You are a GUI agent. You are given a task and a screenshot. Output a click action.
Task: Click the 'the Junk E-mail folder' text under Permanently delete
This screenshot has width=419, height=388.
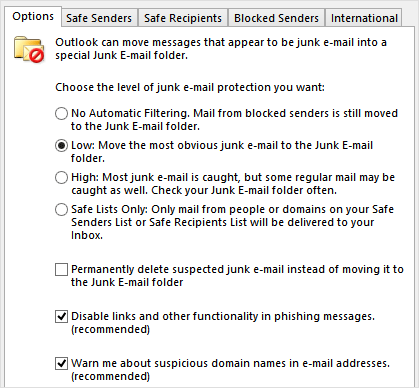pyautogui.click(x=127, y=282)
